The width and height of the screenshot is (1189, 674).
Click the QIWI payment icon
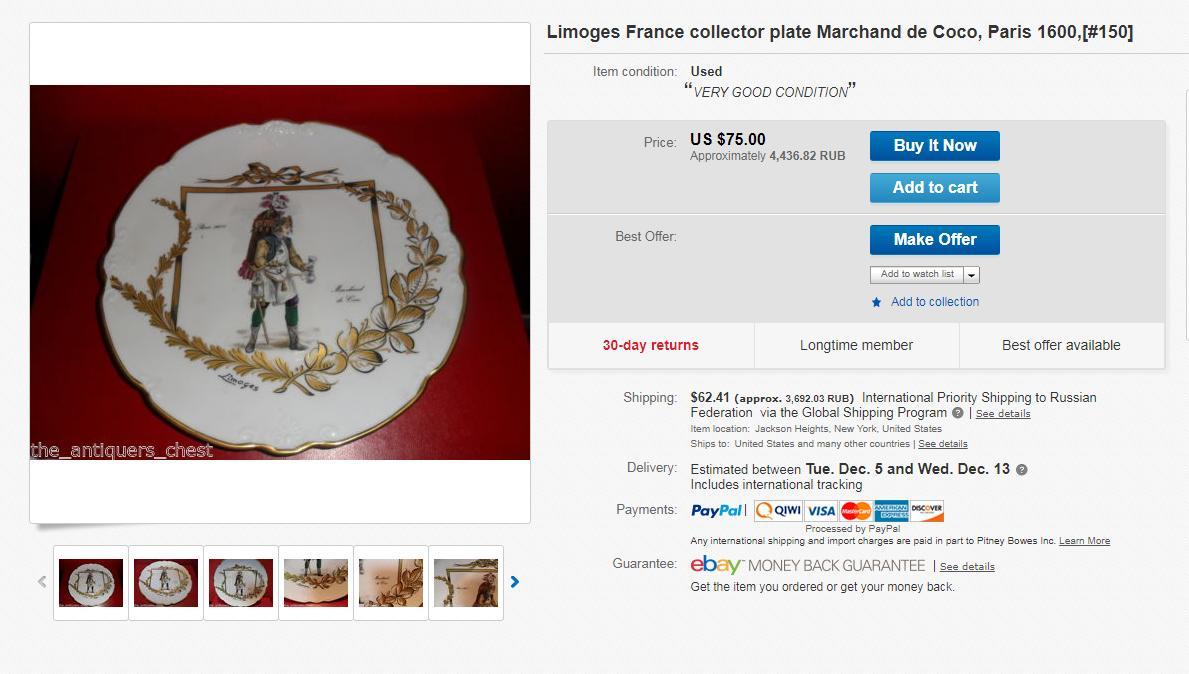778,511
